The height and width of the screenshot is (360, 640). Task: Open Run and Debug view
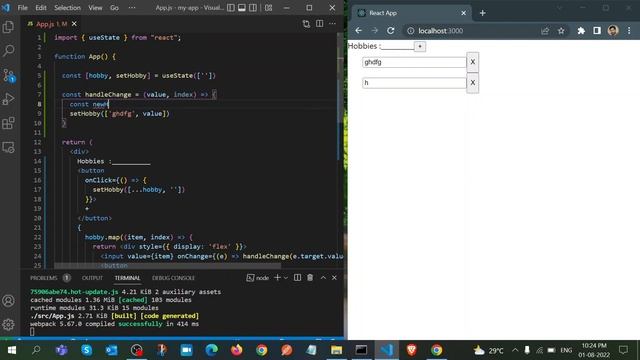tap(8, 99)
